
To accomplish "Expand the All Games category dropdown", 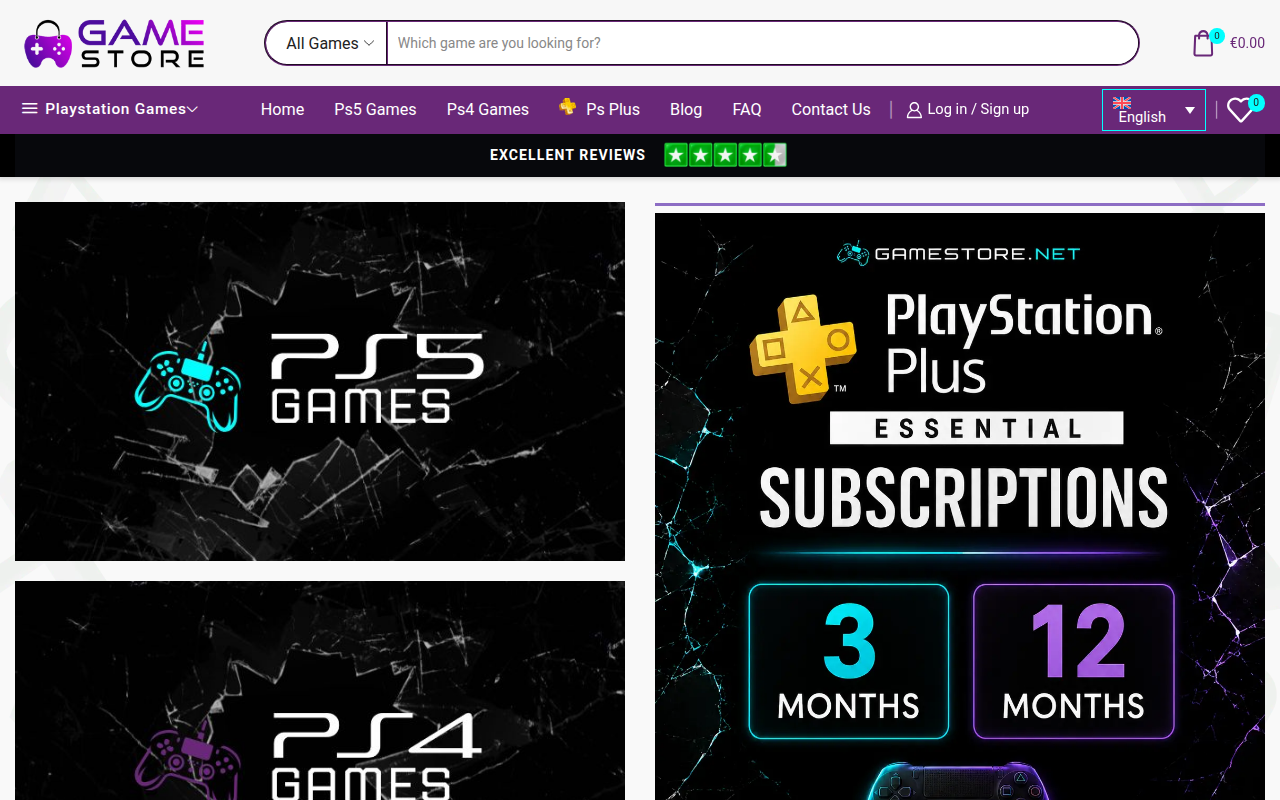I will pos(329,43).
